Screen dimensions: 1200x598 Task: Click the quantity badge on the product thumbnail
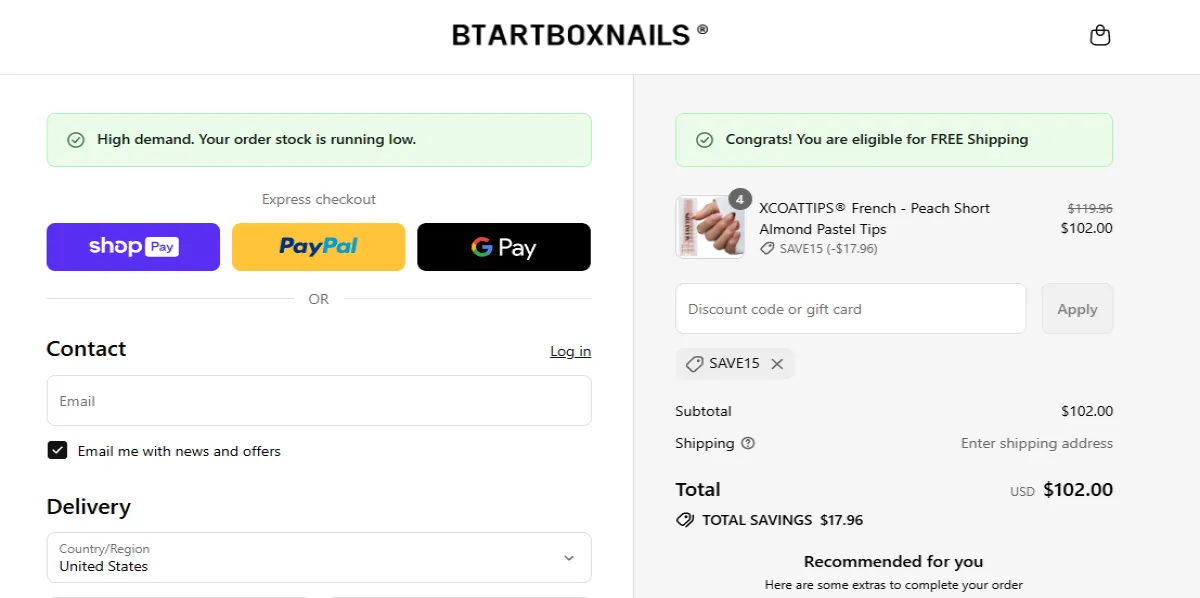(x=738, y=199)
